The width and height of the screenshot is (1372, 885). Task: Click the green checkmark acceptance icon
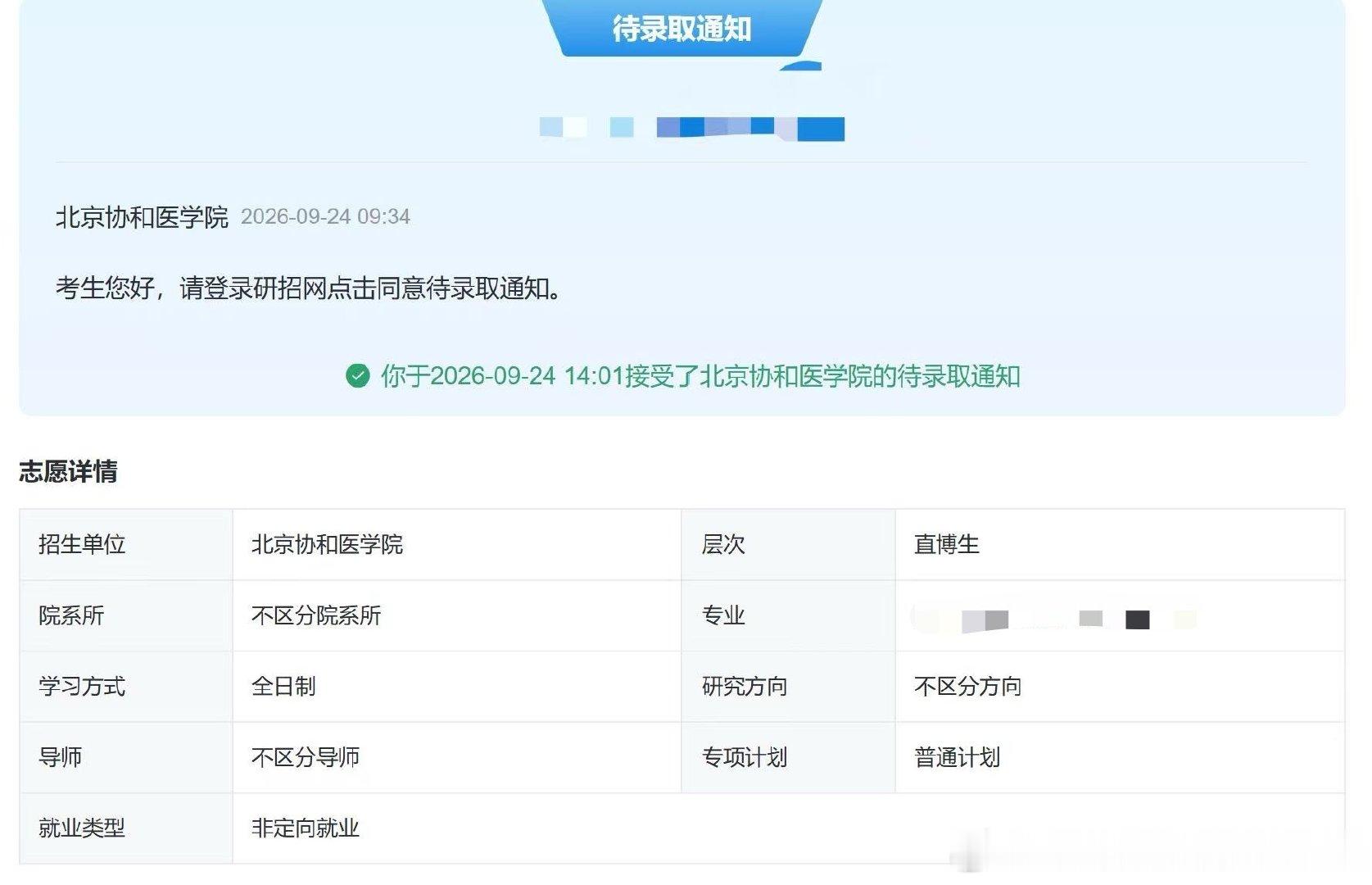click(358, 376)
